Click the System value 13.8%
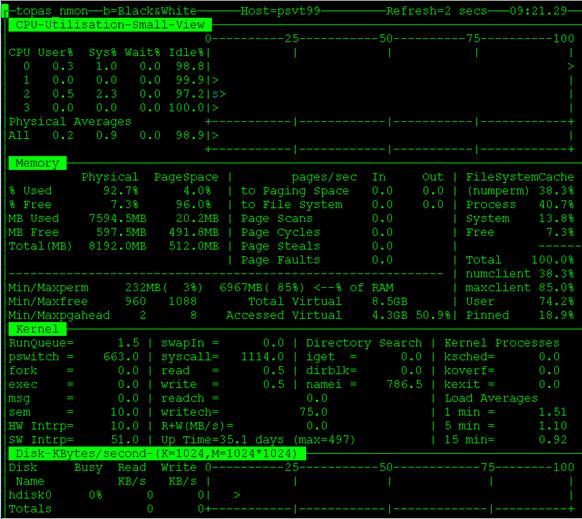This screenshot has width=582, height=519. tap(556, 218)
